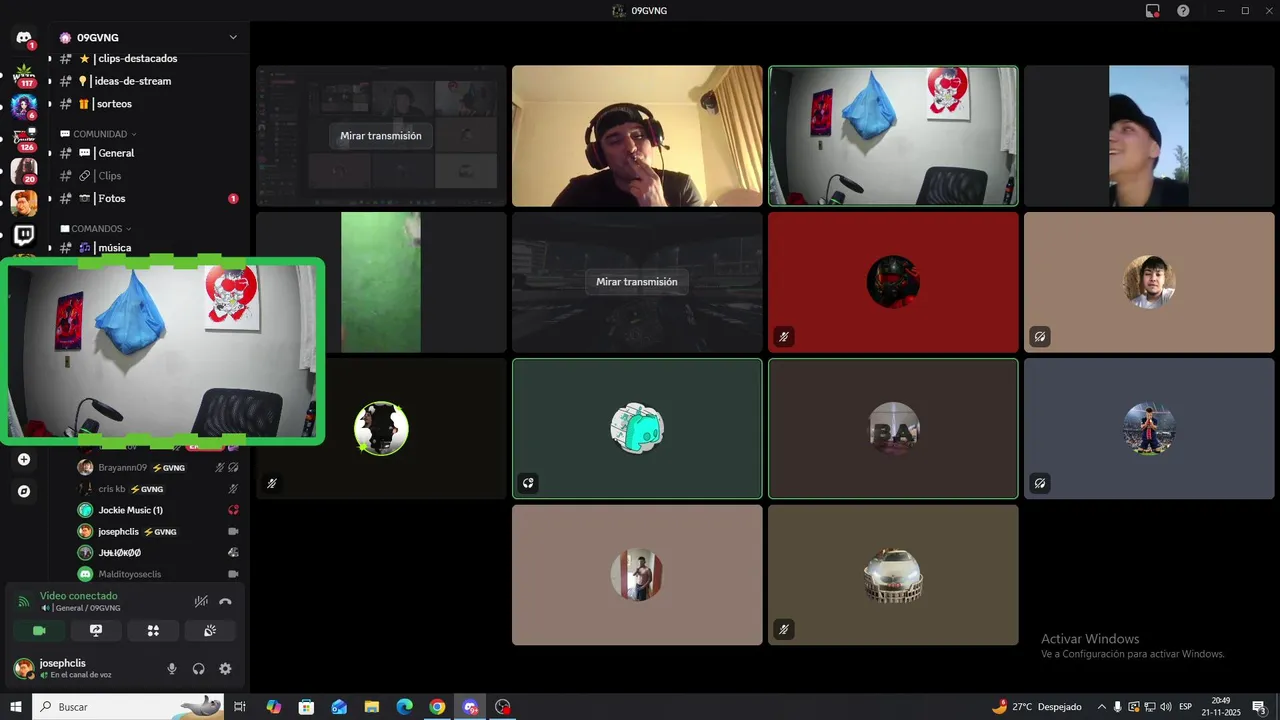This screenshot has height=720, width=1280.
Task: Click the second-row Mirar transmisión button
Action: [x=637, y=282]
